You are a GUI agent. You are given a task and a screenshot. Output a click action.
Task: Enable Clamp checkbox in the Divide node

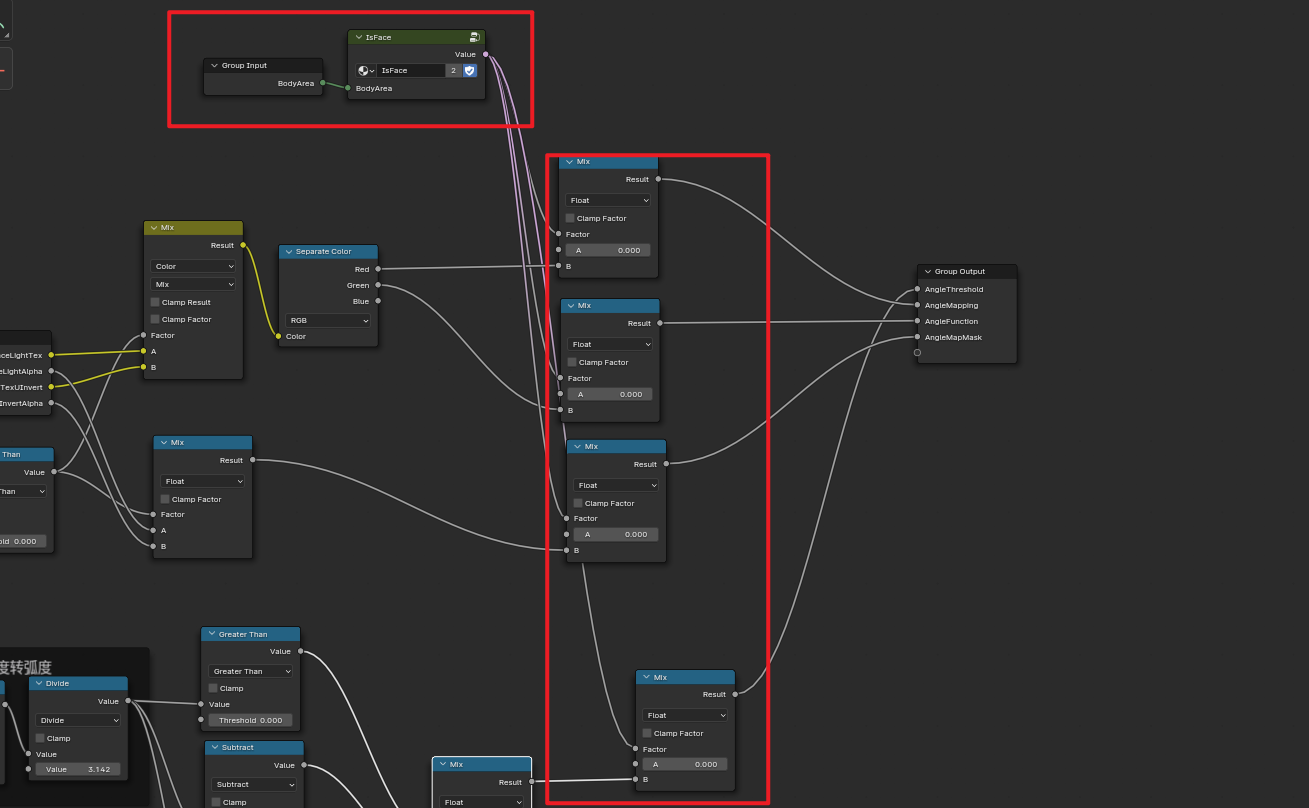point(41,738)
